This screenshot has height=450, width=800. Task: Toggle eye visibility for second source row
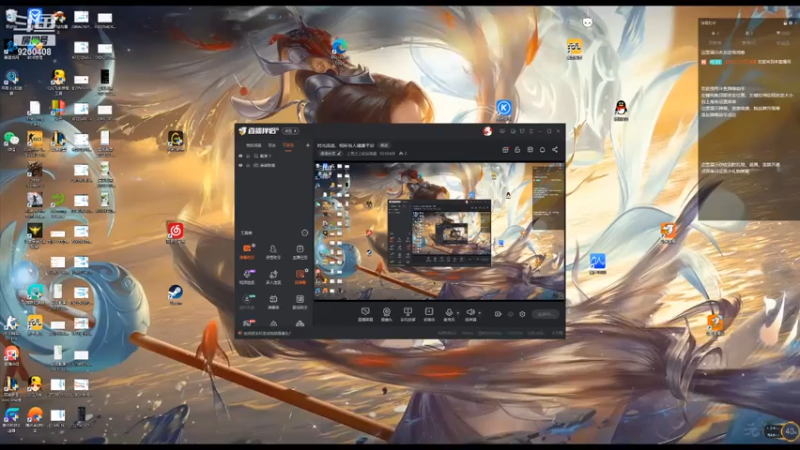click(241, 165)
